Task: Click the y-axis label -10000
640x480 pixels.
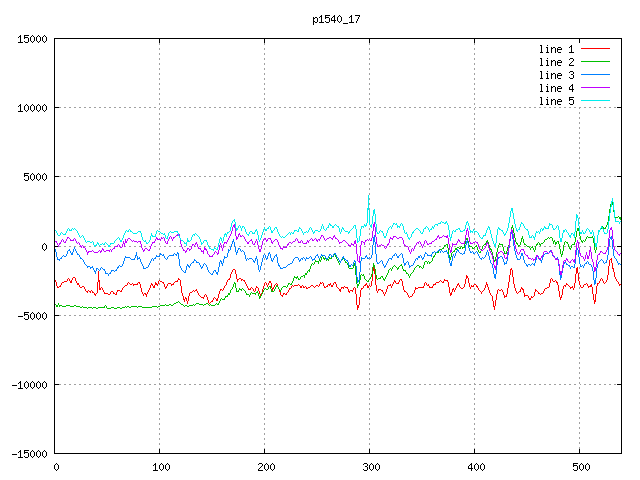Action: pyautogui.click(x=29, y=385)
